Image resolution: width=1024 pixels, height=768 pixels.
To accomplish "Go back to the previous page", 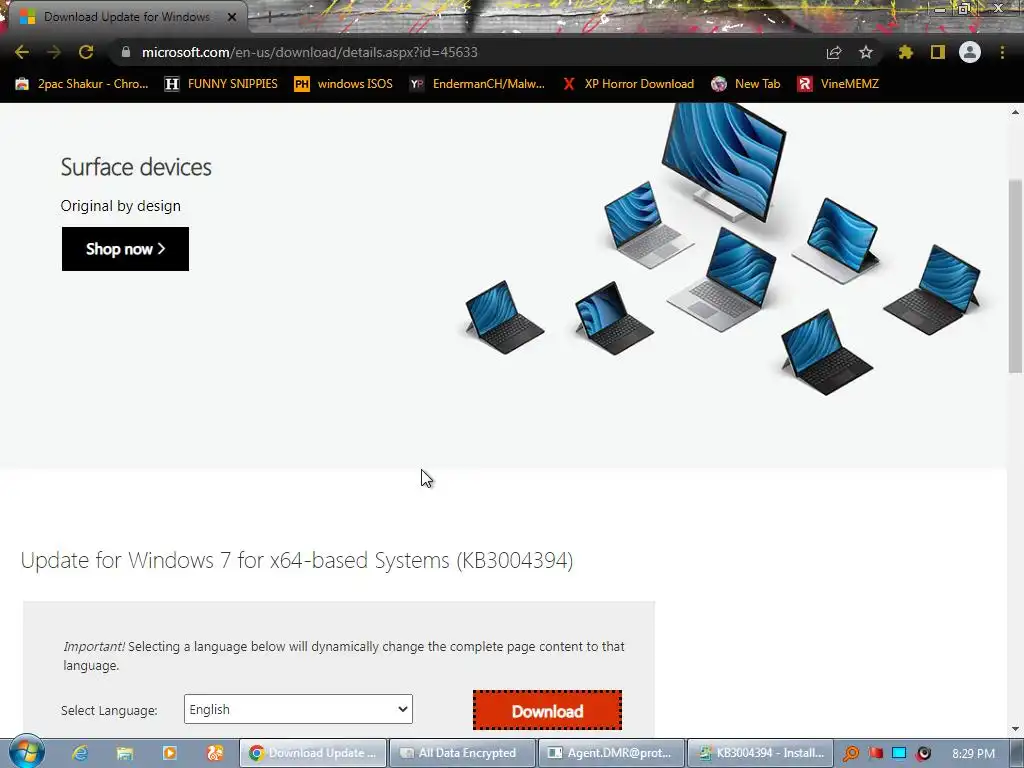I will coord(22,52).
